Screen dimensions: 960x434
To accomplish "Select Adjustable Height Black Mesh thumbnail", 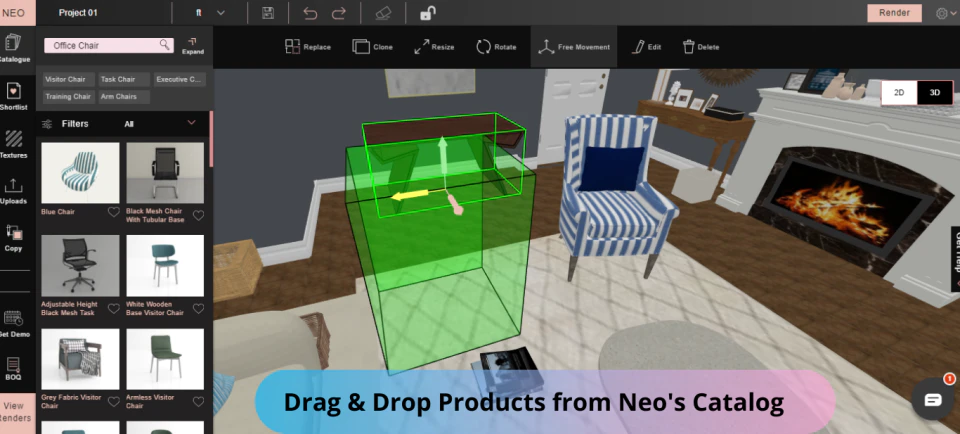I will click(x=80, y=266).
